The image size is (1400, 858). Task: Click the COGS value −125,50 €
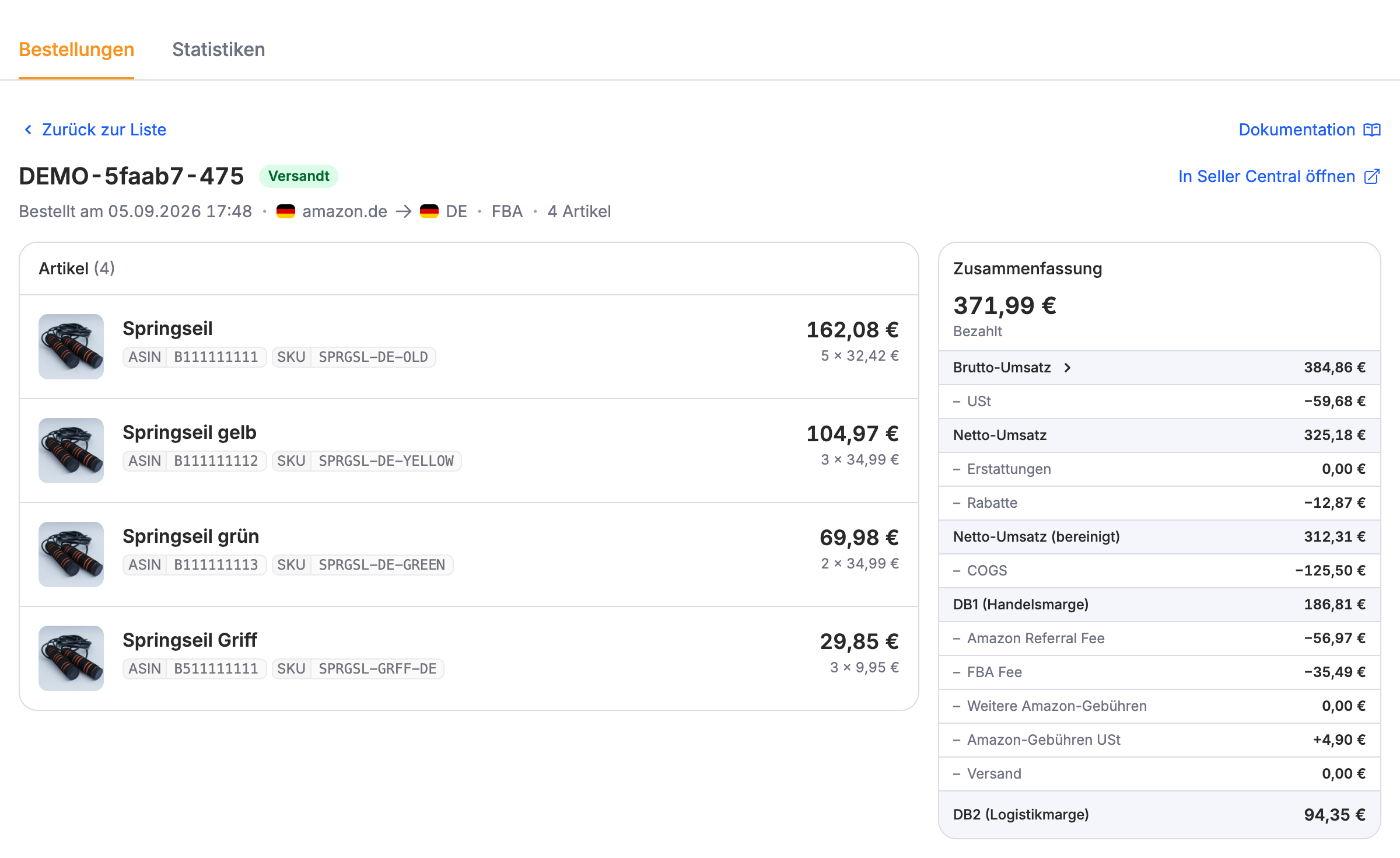pos(1330,570)
